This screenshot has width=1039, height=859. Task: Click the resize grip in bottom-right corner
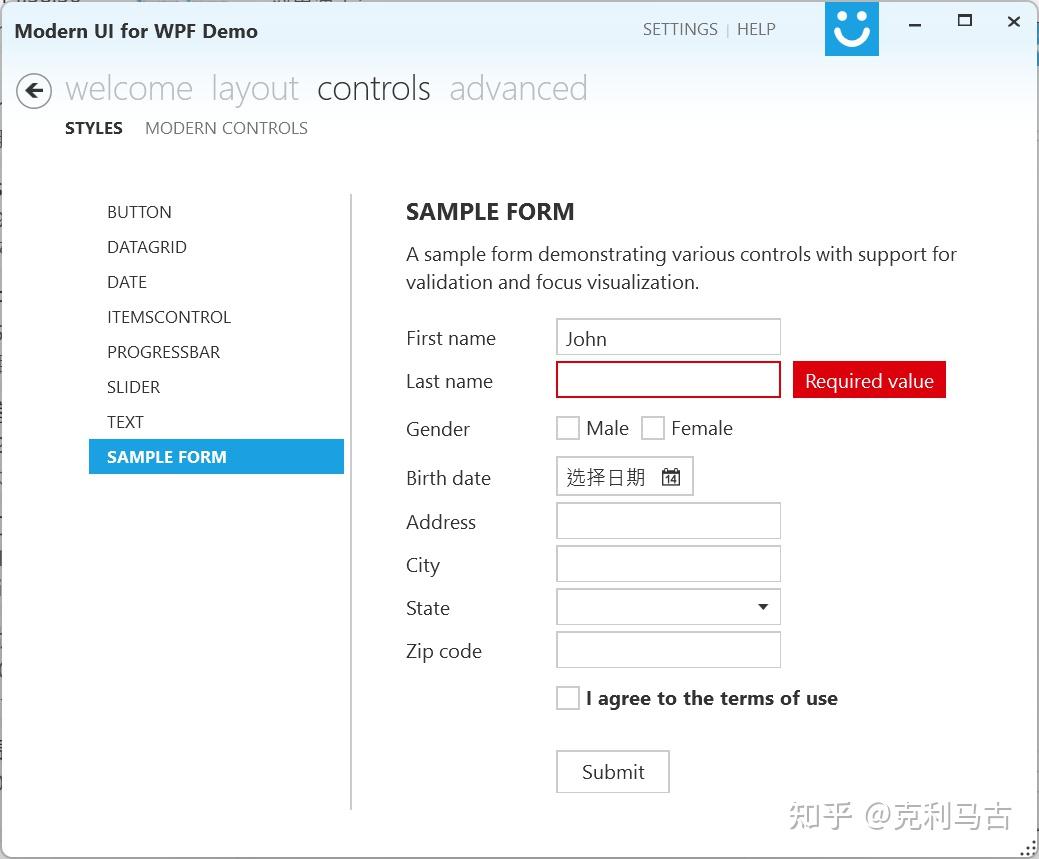click(x=1030, y=850)
